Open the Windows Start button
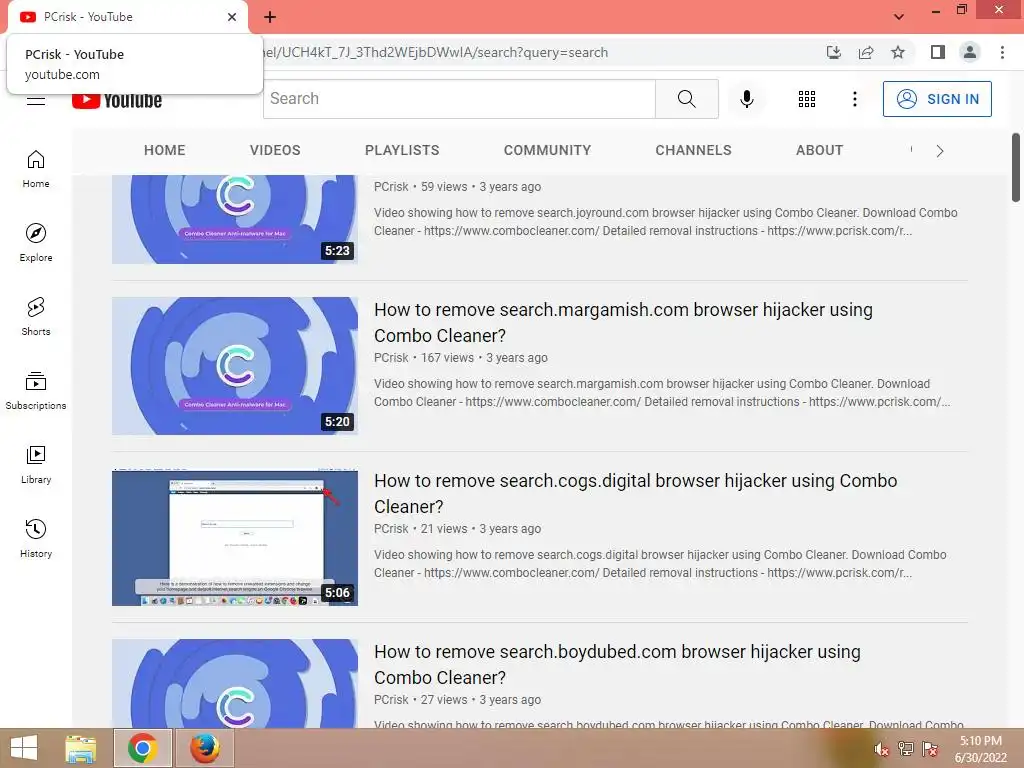The width and height of the screenshot is (1024, 768). point(24,748)
